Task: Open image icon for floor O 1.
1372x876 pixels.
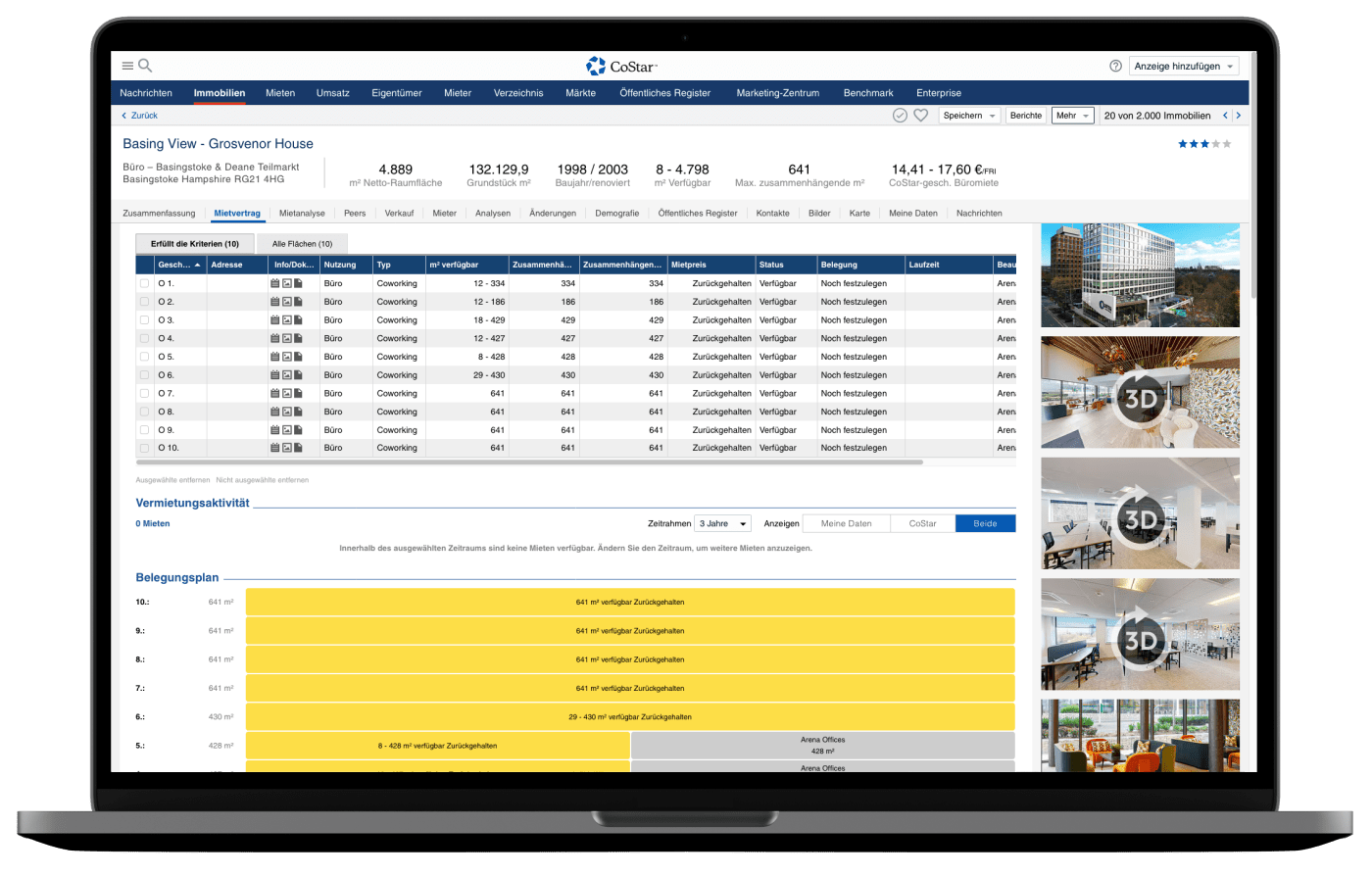Action: (x=287, y=283)
